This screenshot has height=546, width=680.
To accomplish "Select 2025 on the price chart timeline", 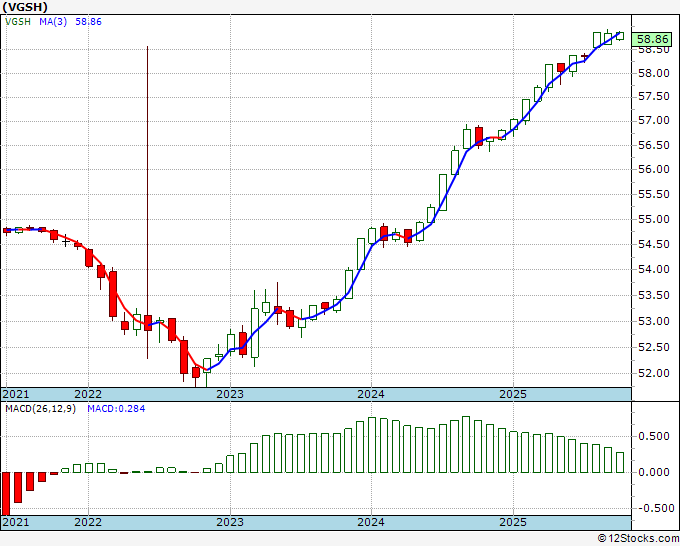I will pyautogui.click(x=513, y=394).
